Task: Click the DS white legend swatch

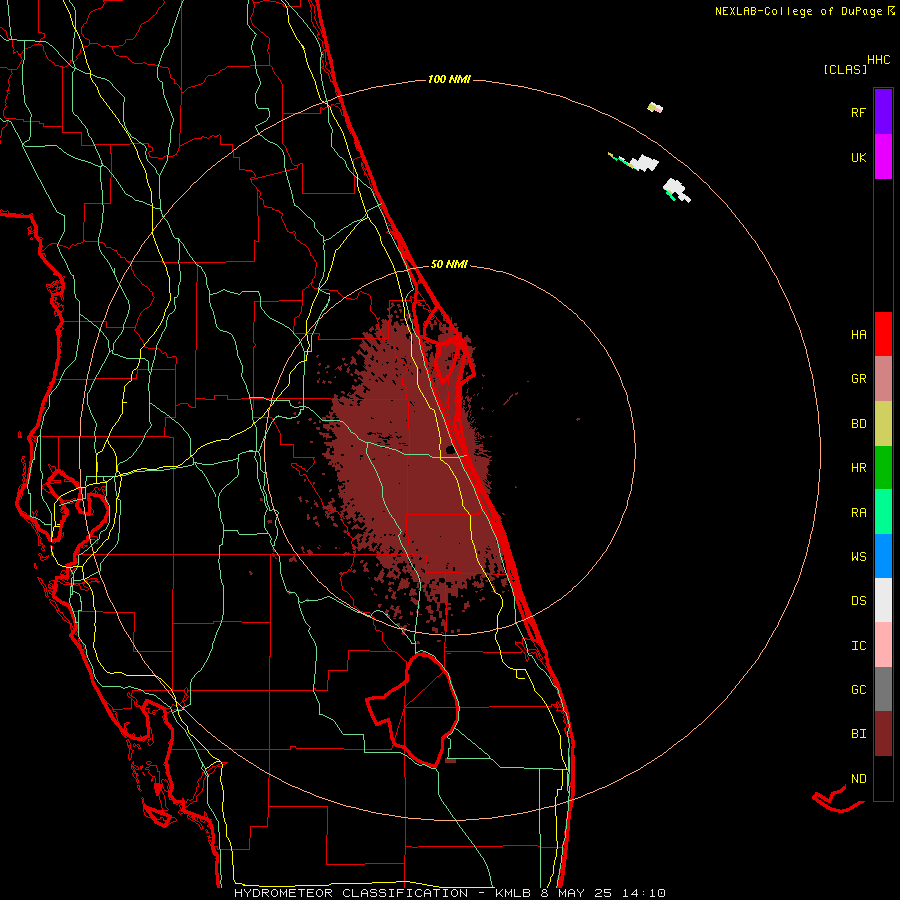Action: pos(883,600)
